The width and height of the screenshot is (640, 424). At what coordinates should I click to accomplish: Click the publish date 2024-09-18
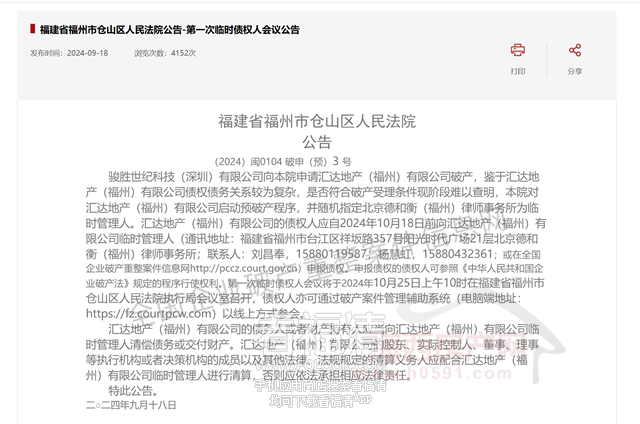click(x=87, y=53)
